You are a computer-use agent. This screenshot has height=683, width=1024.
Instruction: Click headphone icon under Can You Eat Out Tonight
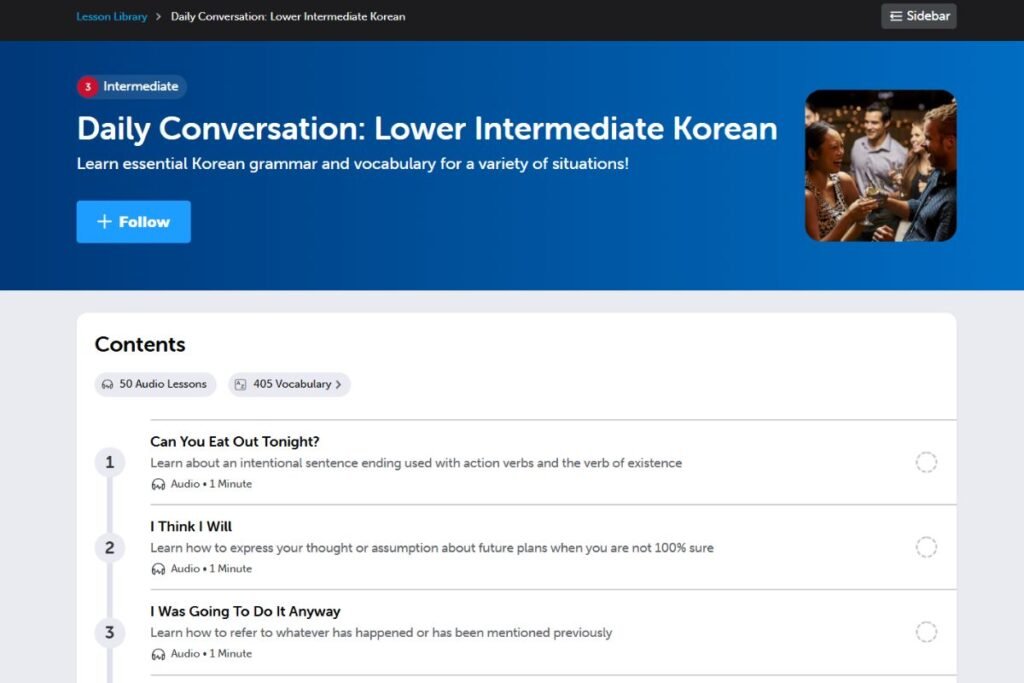coord(158,484)
